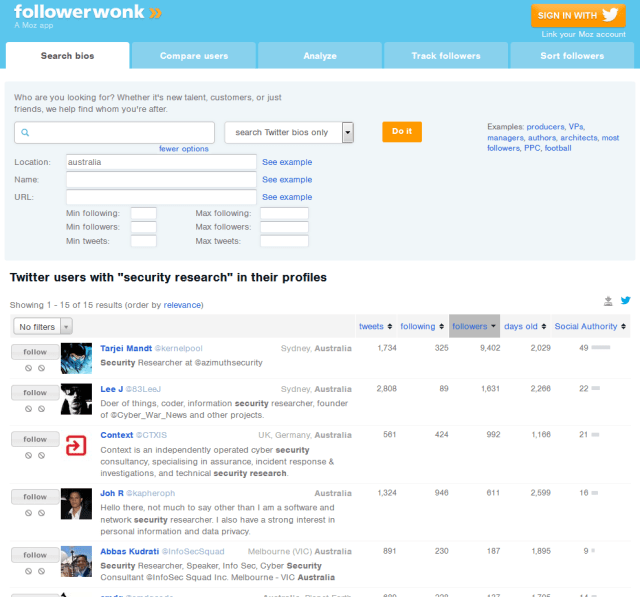Click the download results icon

[608, 301]
